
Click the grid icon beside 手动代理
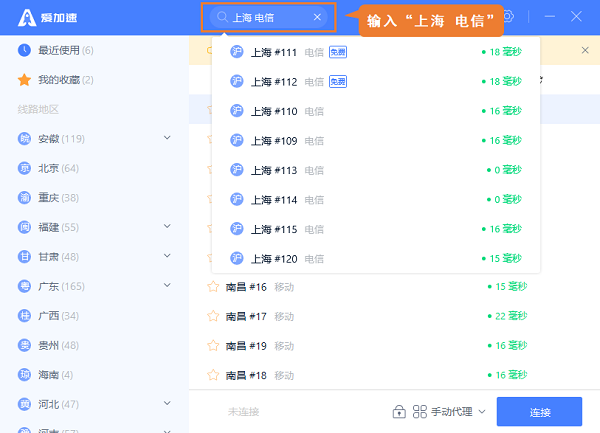(419, 412)
